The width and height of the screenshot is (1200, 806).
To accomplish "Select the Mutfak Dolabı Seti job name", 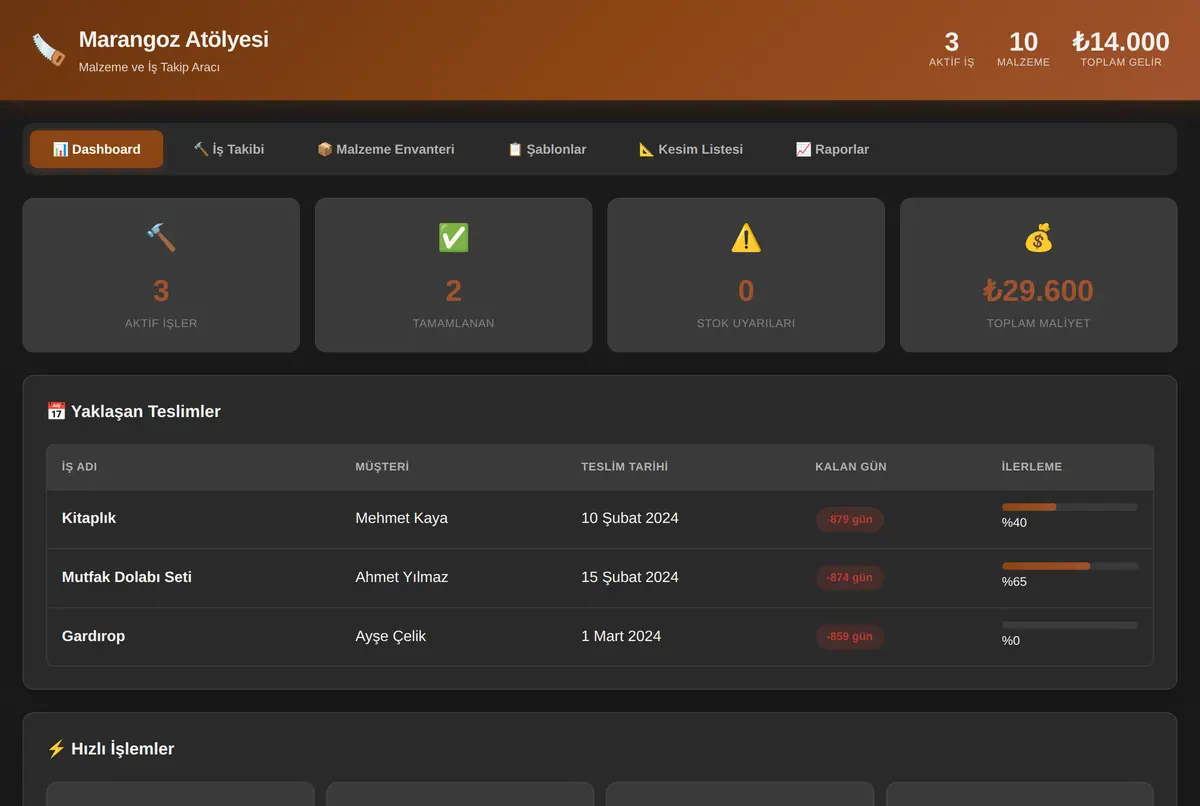I will click(x=127, y=577).
